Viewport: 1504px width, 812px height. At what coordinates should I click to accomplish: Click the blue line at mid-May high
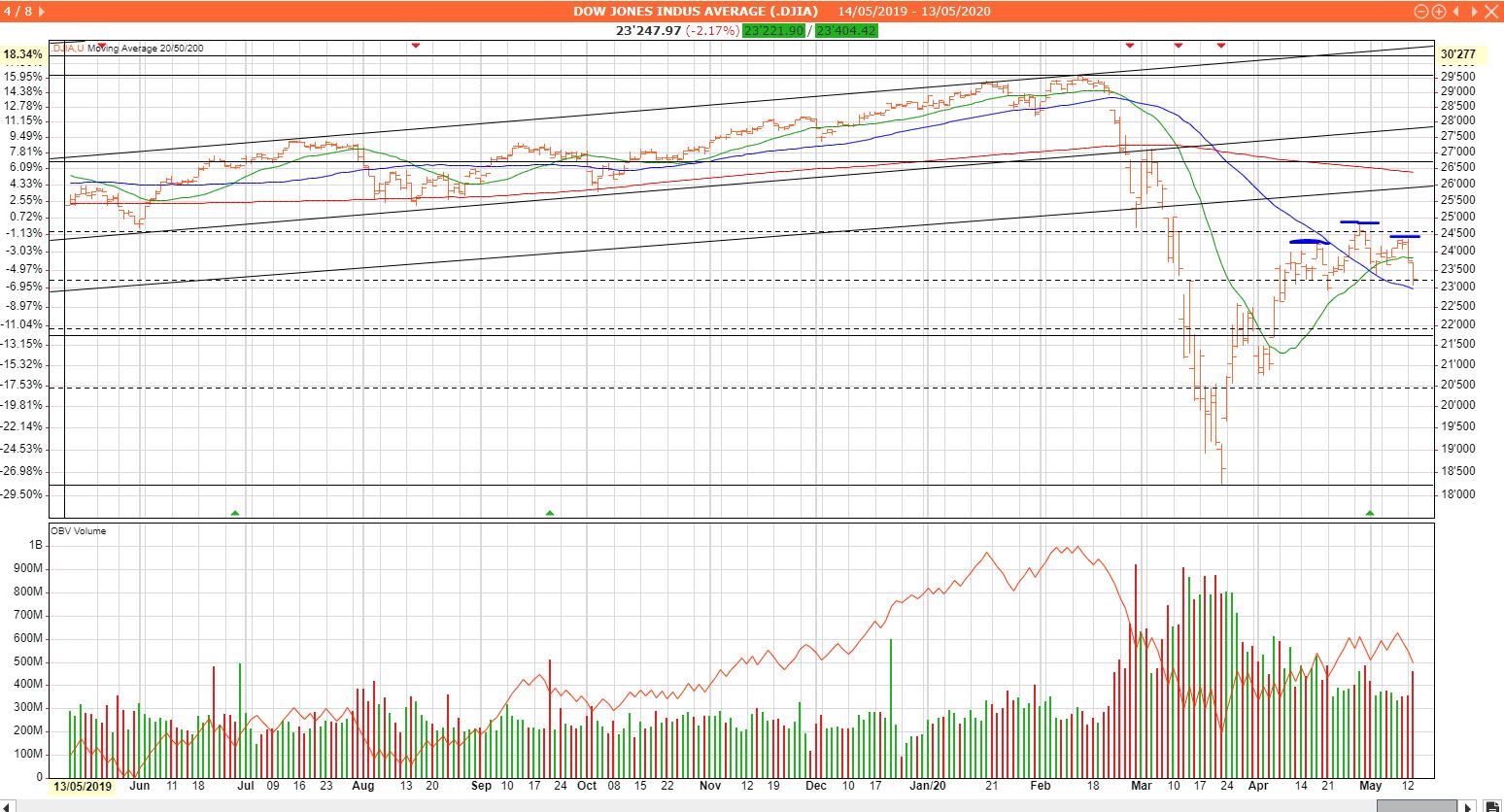tap(1405, 236)
